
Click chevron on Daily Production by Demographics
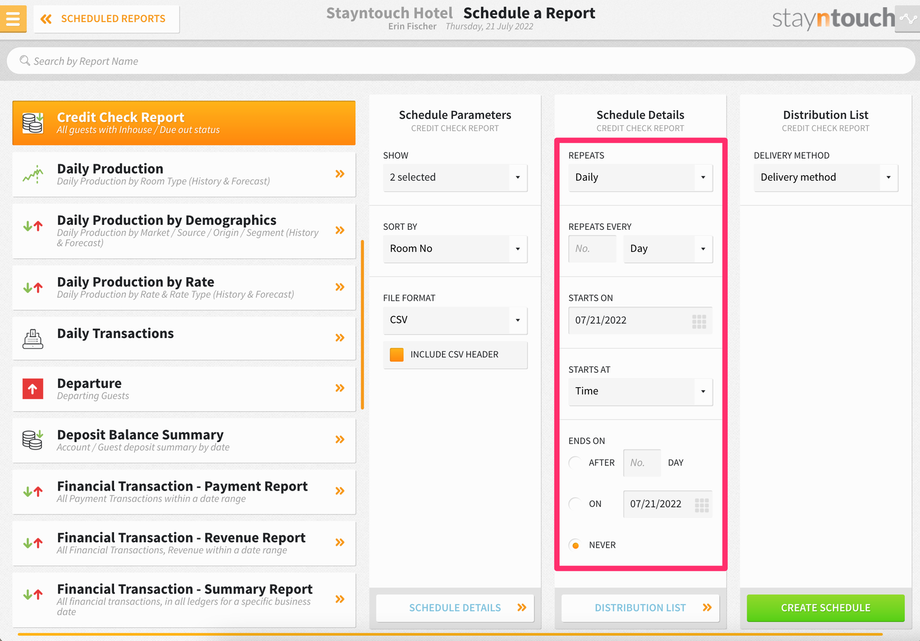coord(340,230)
